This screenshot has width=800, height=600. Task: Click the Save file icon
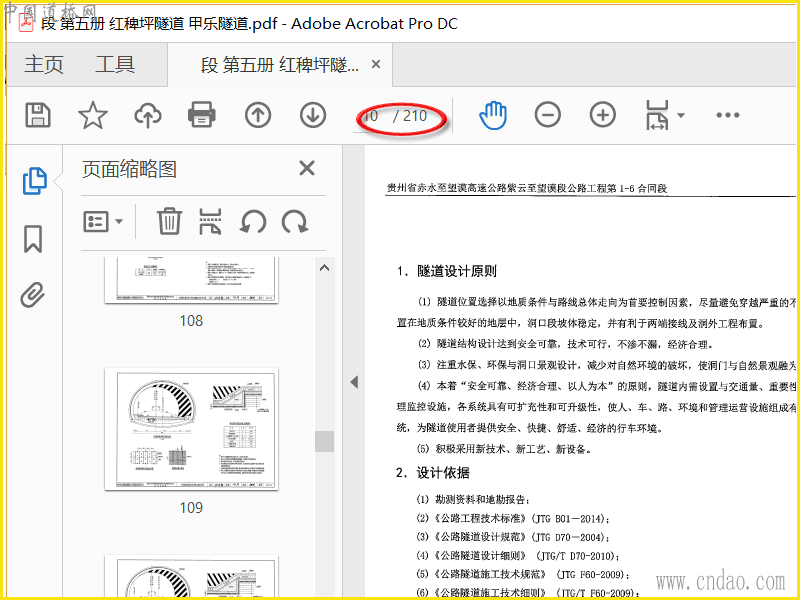(x=38, y=115)
